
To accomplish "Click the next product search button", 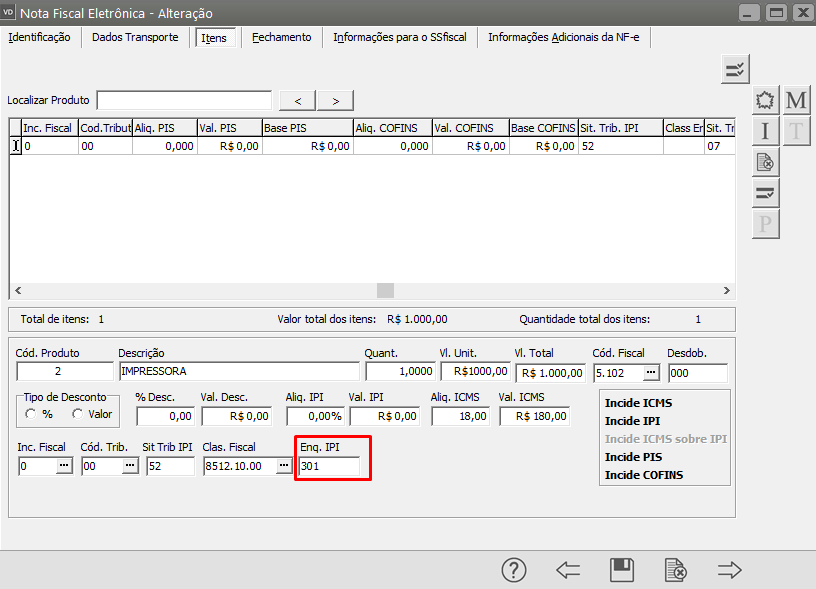I will pos(335,100).
